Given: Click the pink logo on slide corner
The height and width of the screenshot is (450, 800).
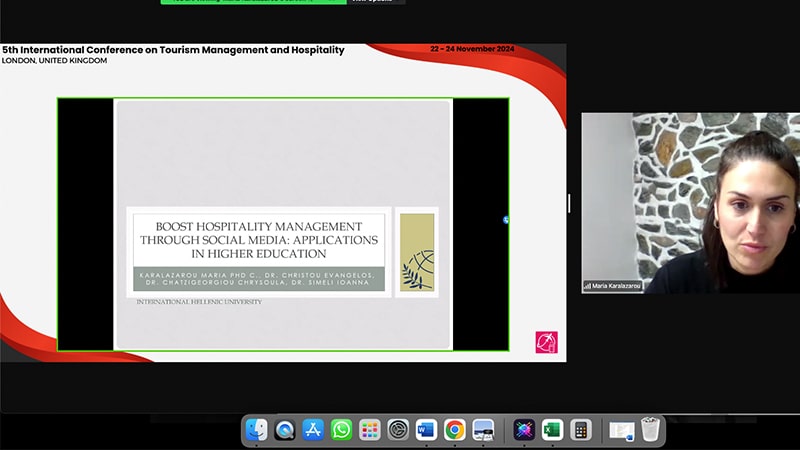Looking at the screenshot, I should pyautogui.click(x=546, y=342).
